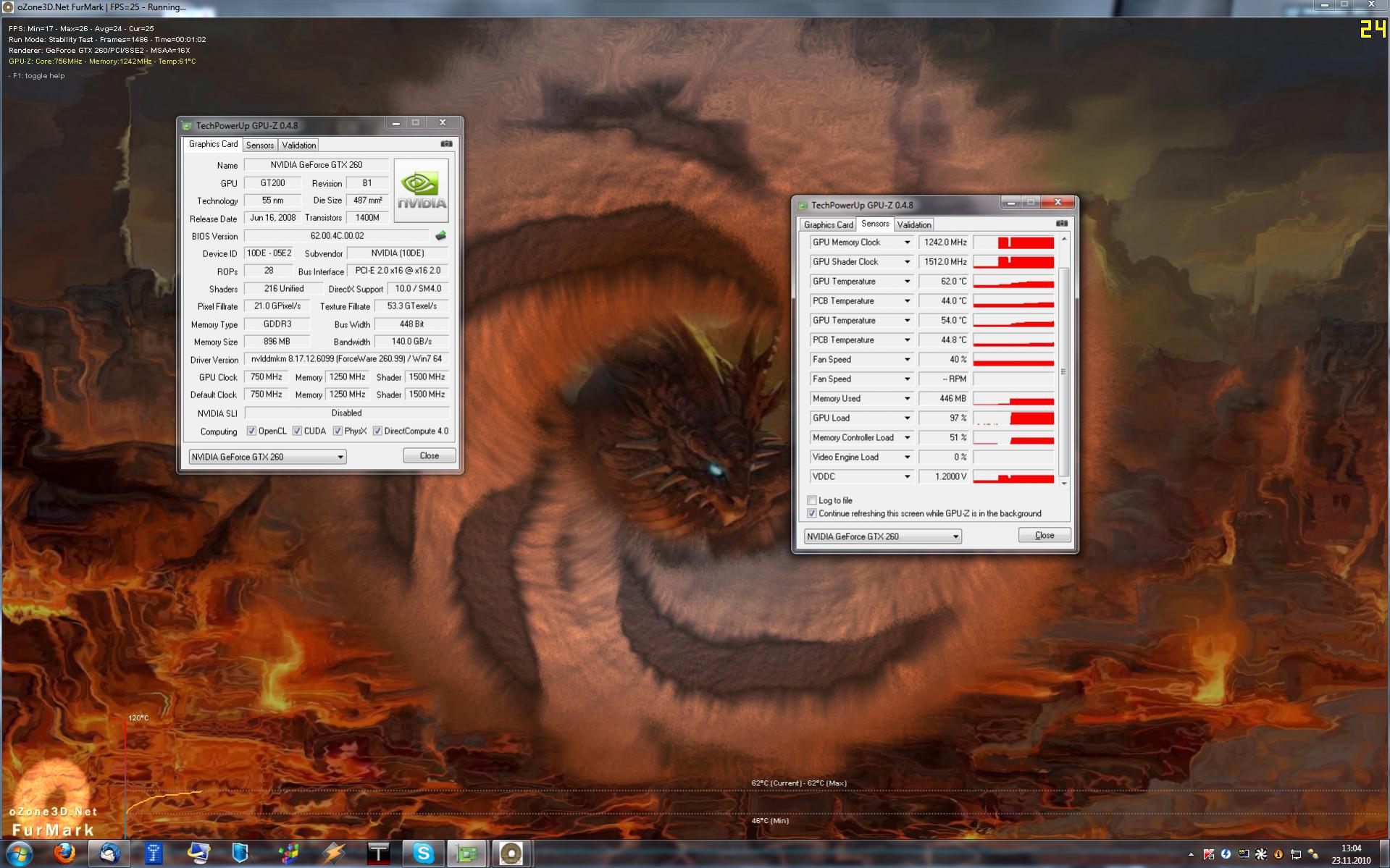
Task: Click the NVIDIA logo in GPU-Z
Action: click(421, 190)
